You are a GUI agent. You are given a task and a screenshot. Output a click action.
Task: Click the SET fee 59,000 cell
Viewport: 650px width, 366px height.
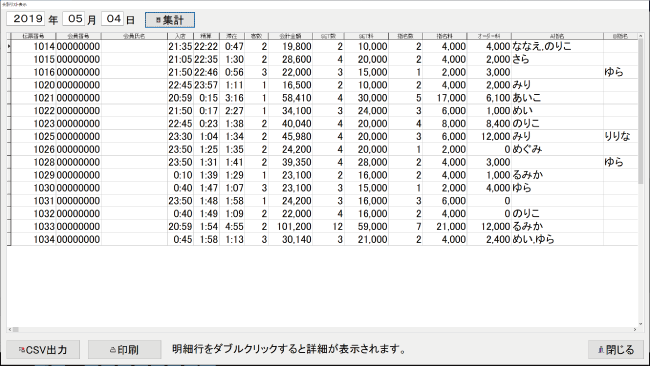[366, 226]
